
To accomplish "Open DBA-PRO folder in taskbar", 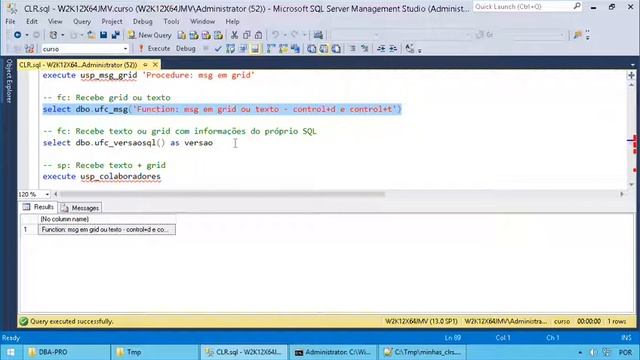I will point(66,352).
